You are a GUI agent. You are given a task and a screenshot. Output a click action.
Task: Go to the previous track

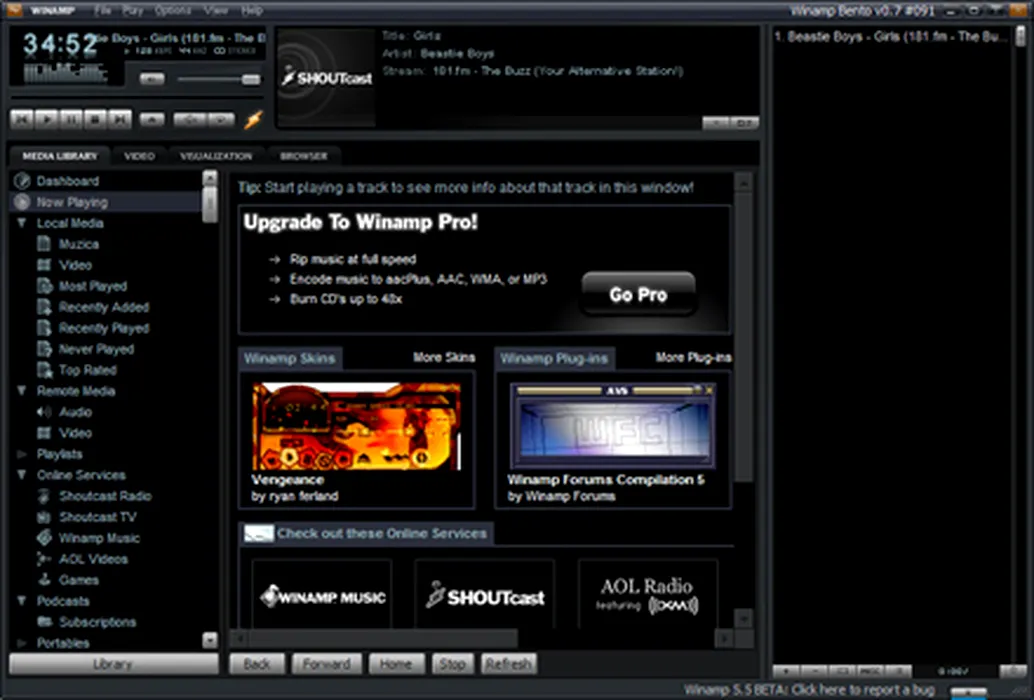tap(22, 119)
